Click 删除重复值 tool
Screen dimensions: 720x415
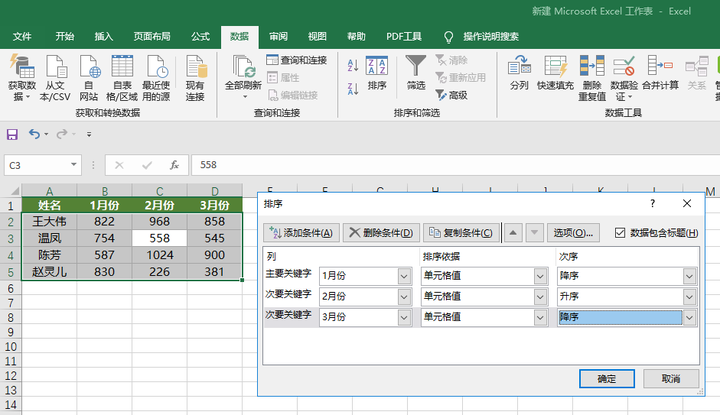(x=592, y=78)
